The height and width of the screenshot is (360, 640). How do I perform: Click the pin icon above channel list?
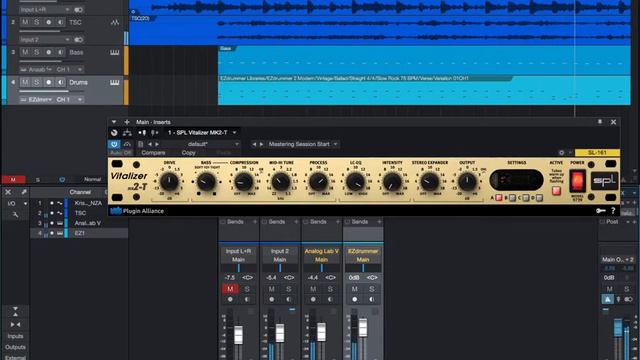[x=23, y=192]
